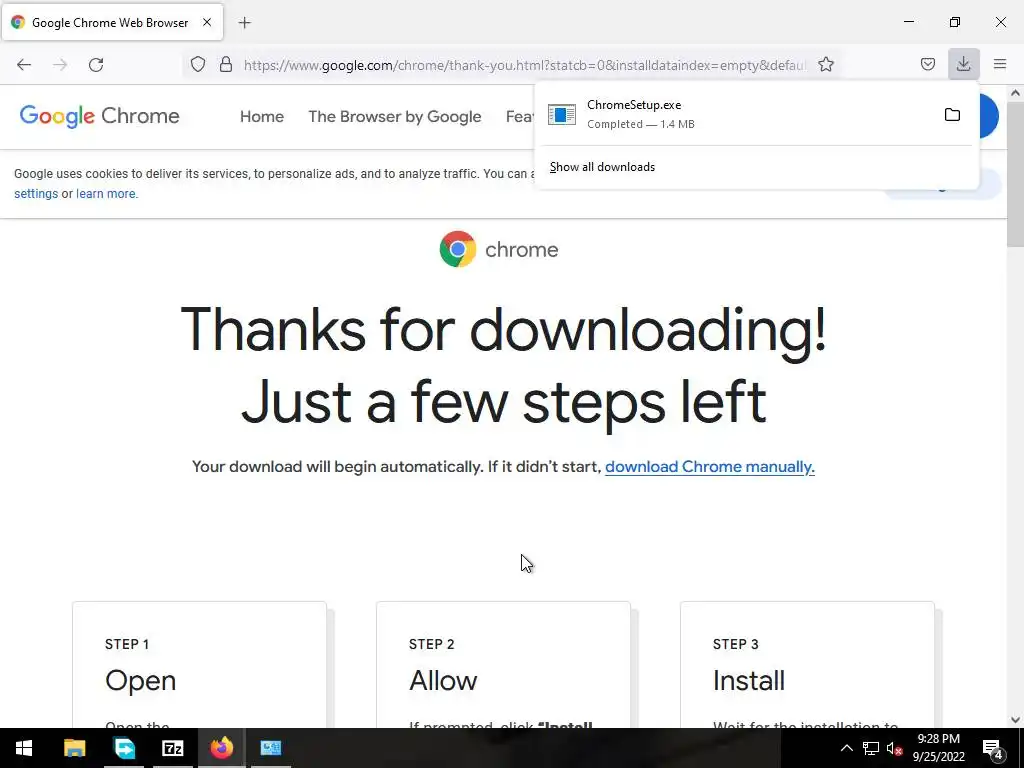Click the Google Chrome logo
The image size is (1024, 768).
[x=99, y=117]
